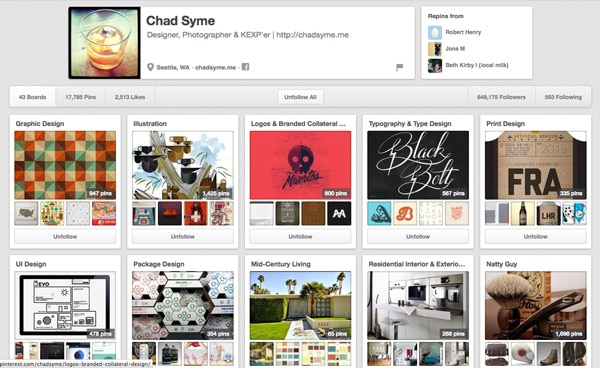
Task: Open the hexagon Package Design cover
Action: tap(183, 306)
